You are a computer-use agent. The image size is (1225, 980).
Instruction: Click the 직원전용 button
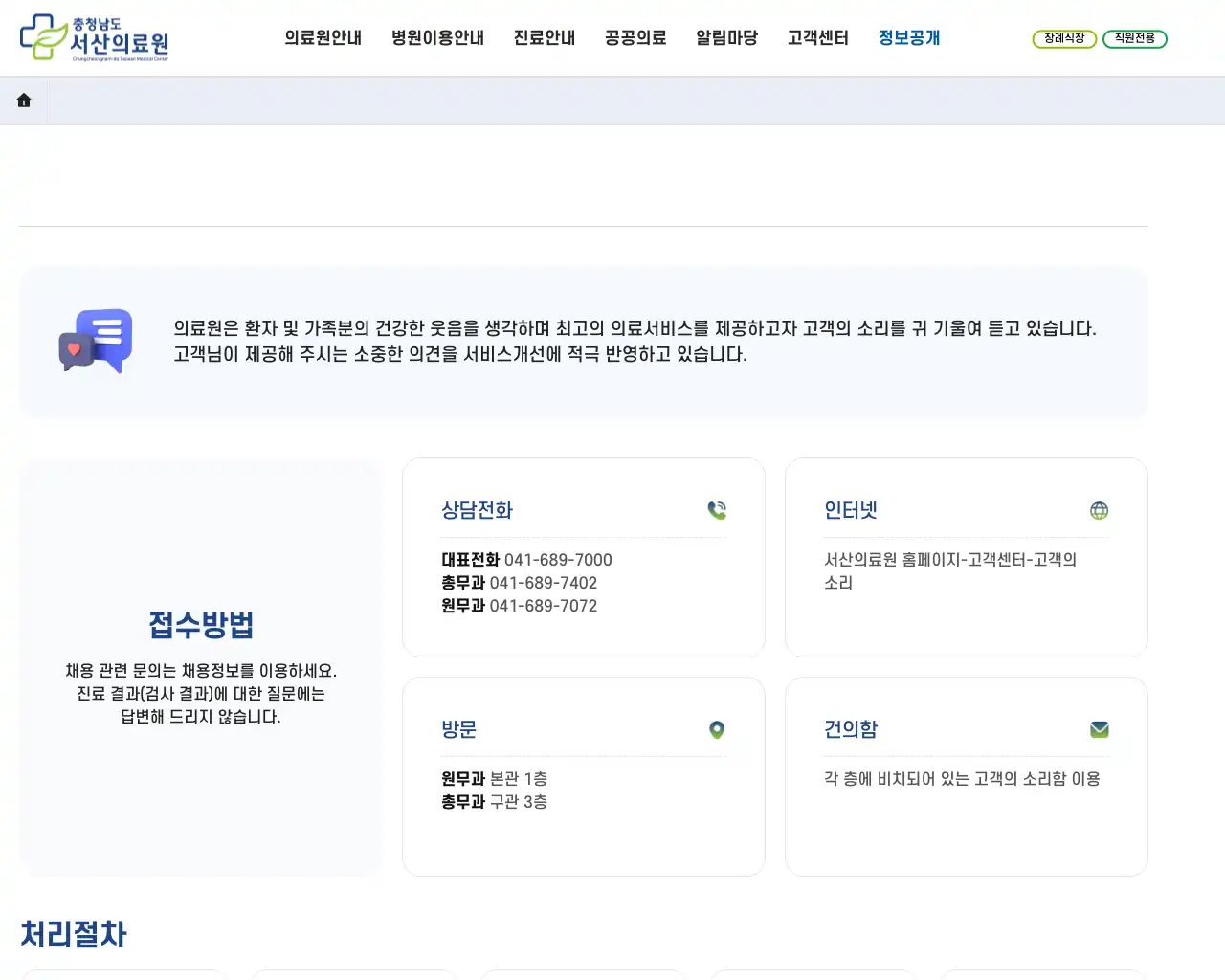click(1135, 39)
